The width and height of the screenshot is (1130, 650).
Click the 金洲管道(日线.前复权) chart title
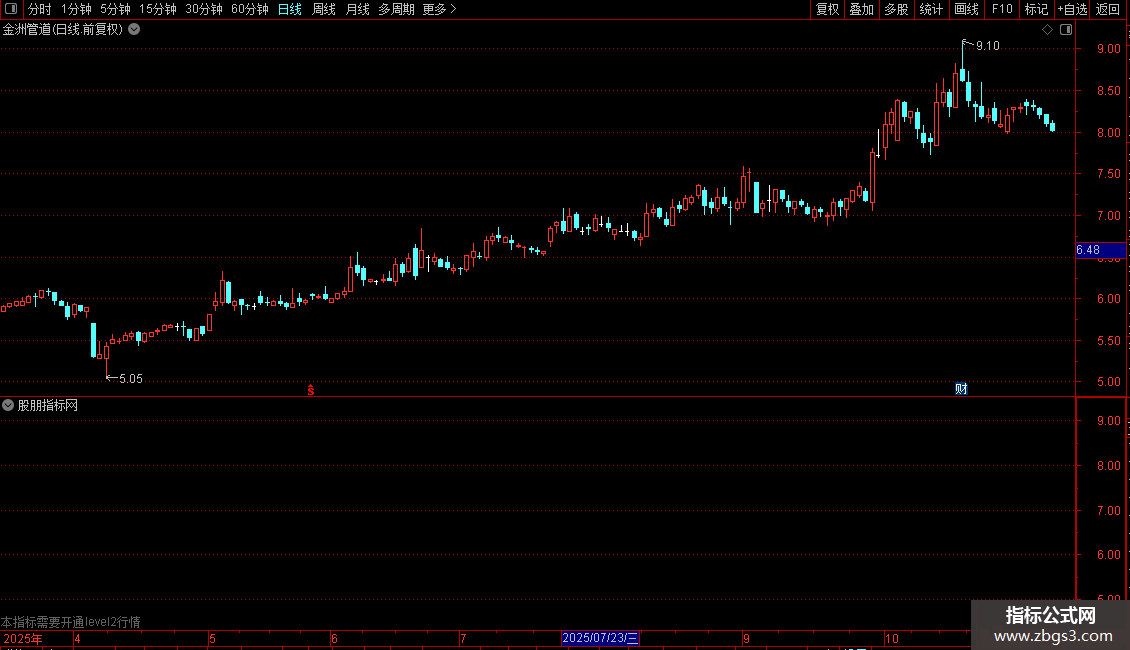click(x=63, y=30)
